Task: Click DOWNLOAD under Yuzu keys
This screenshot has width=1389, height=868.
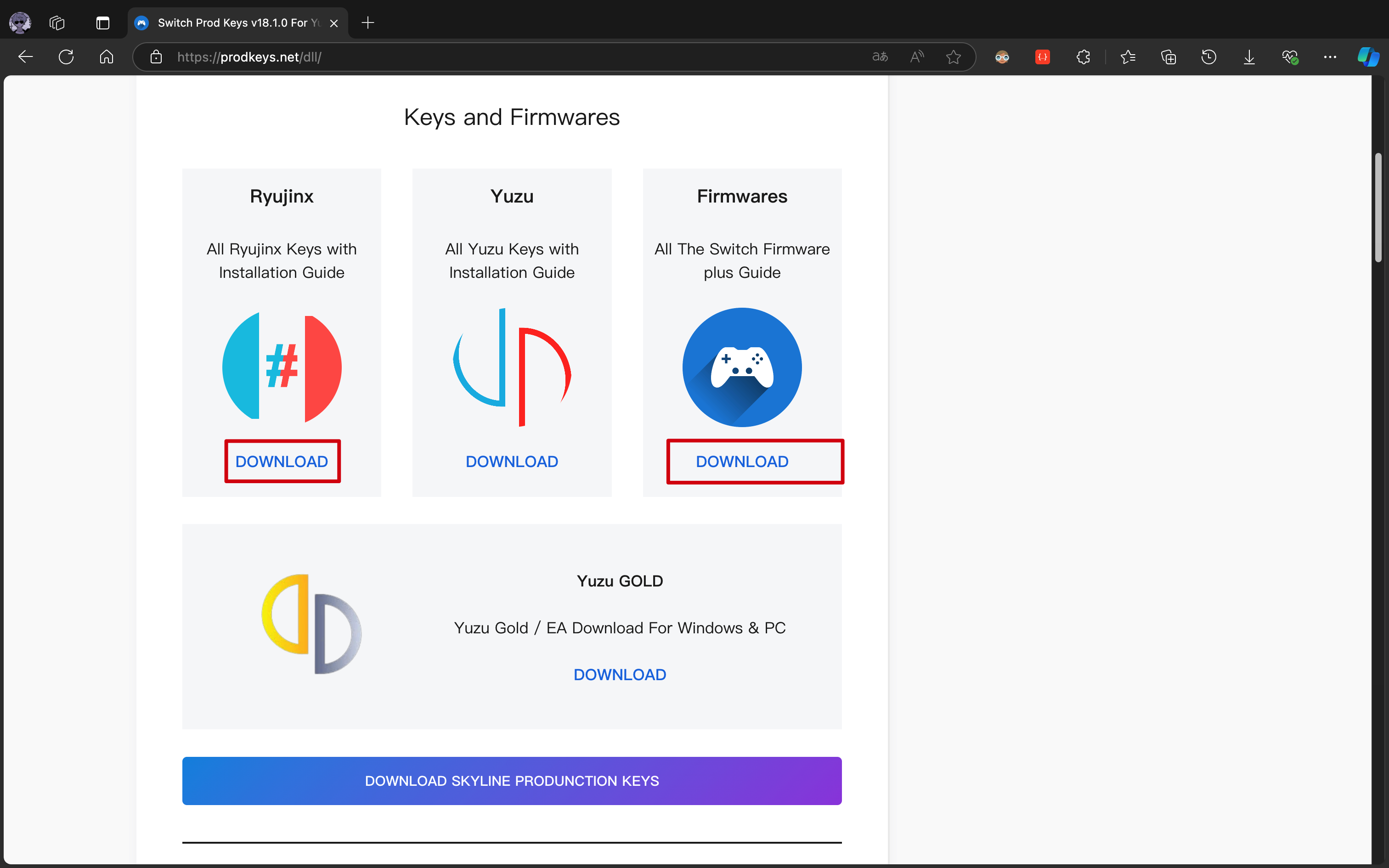Action: coord(511,462)
